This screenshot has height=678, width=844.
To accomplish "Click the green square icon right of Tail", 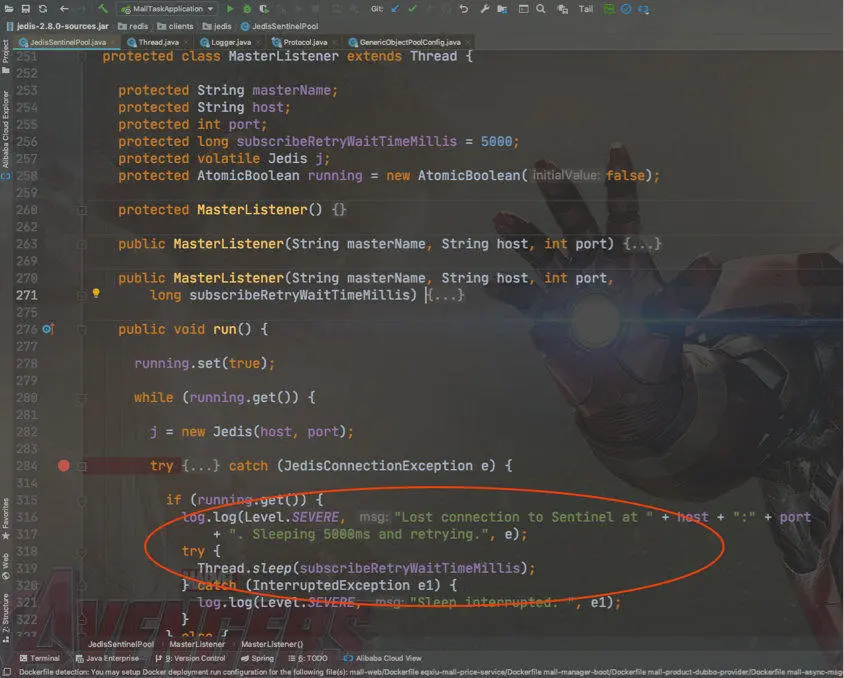I will (609, 9).
